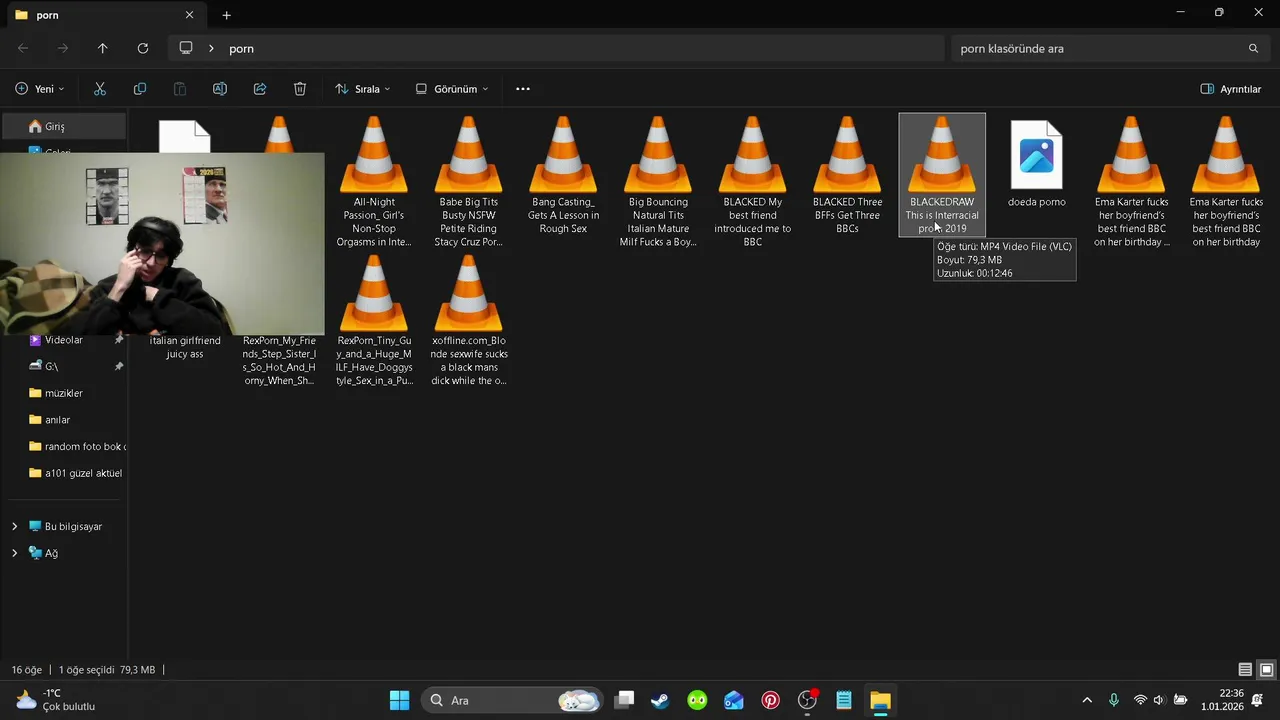Open Pinterest from the taskbar
The width and height of the screenshot is (1280, 720).
tap(770, 700)
